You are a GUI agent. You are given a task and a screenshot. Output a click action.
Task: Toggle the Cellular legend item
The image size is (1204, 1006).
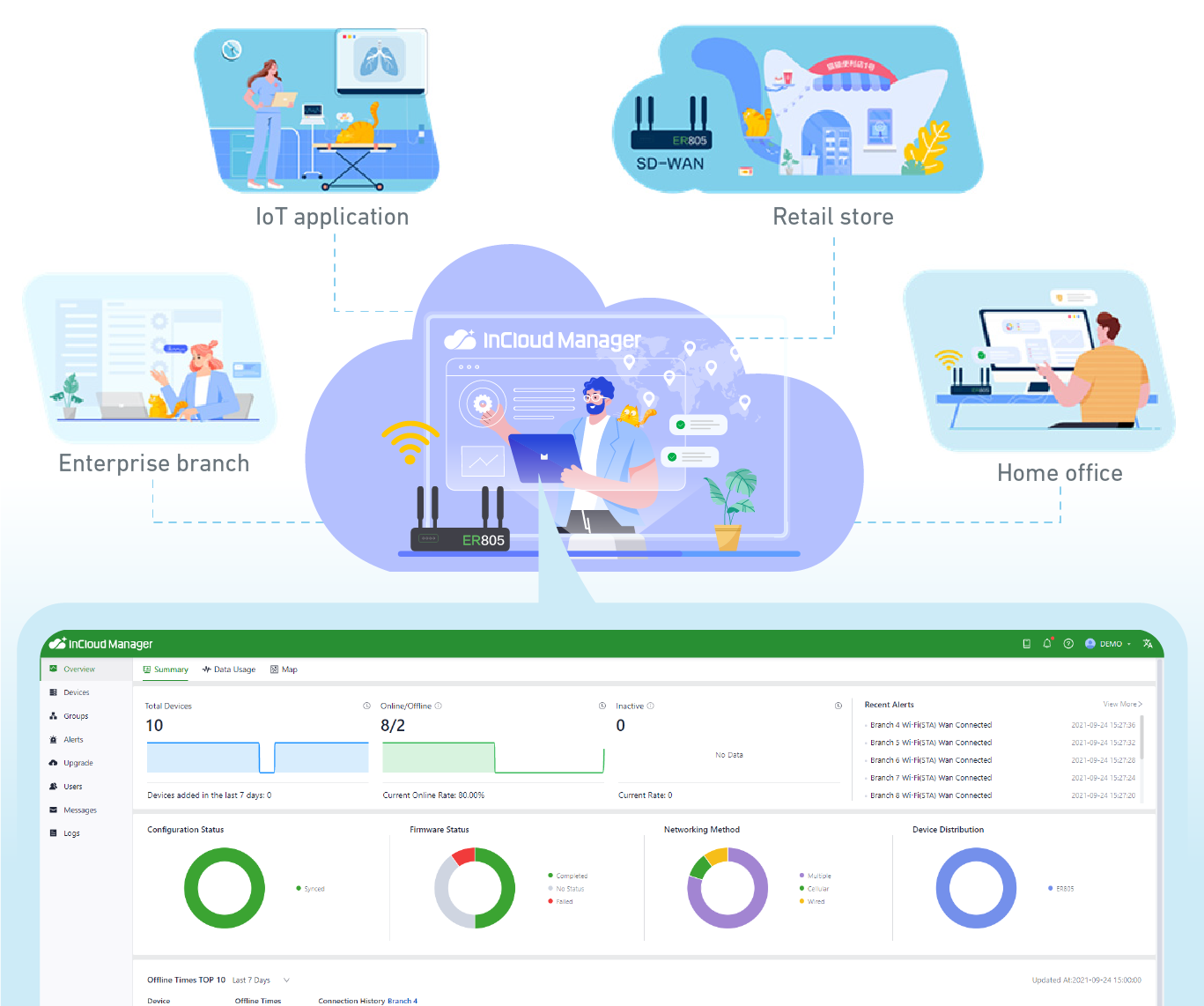pos(814,889)
